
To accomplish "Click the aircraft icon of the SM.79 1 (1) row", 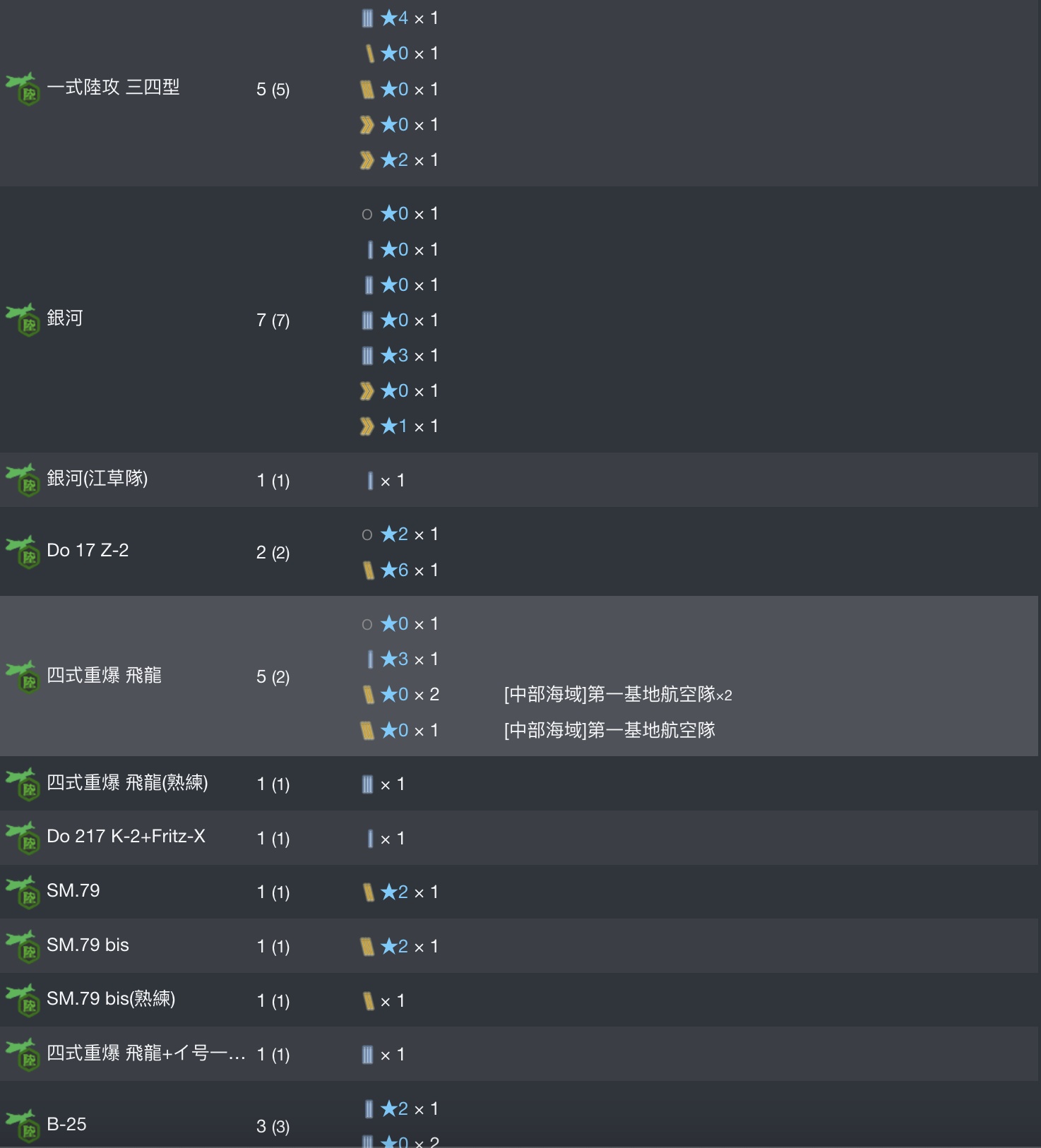I will coord(22,892).
